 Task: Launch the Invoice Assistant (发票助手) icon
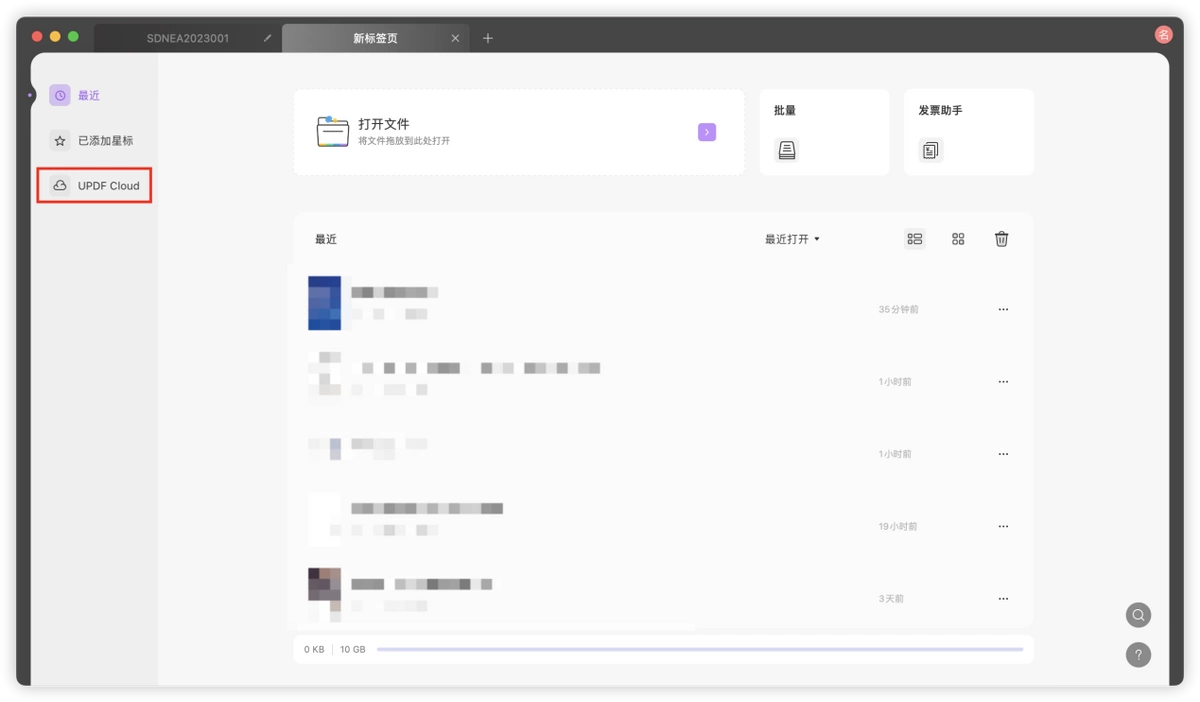coord(931,150)
